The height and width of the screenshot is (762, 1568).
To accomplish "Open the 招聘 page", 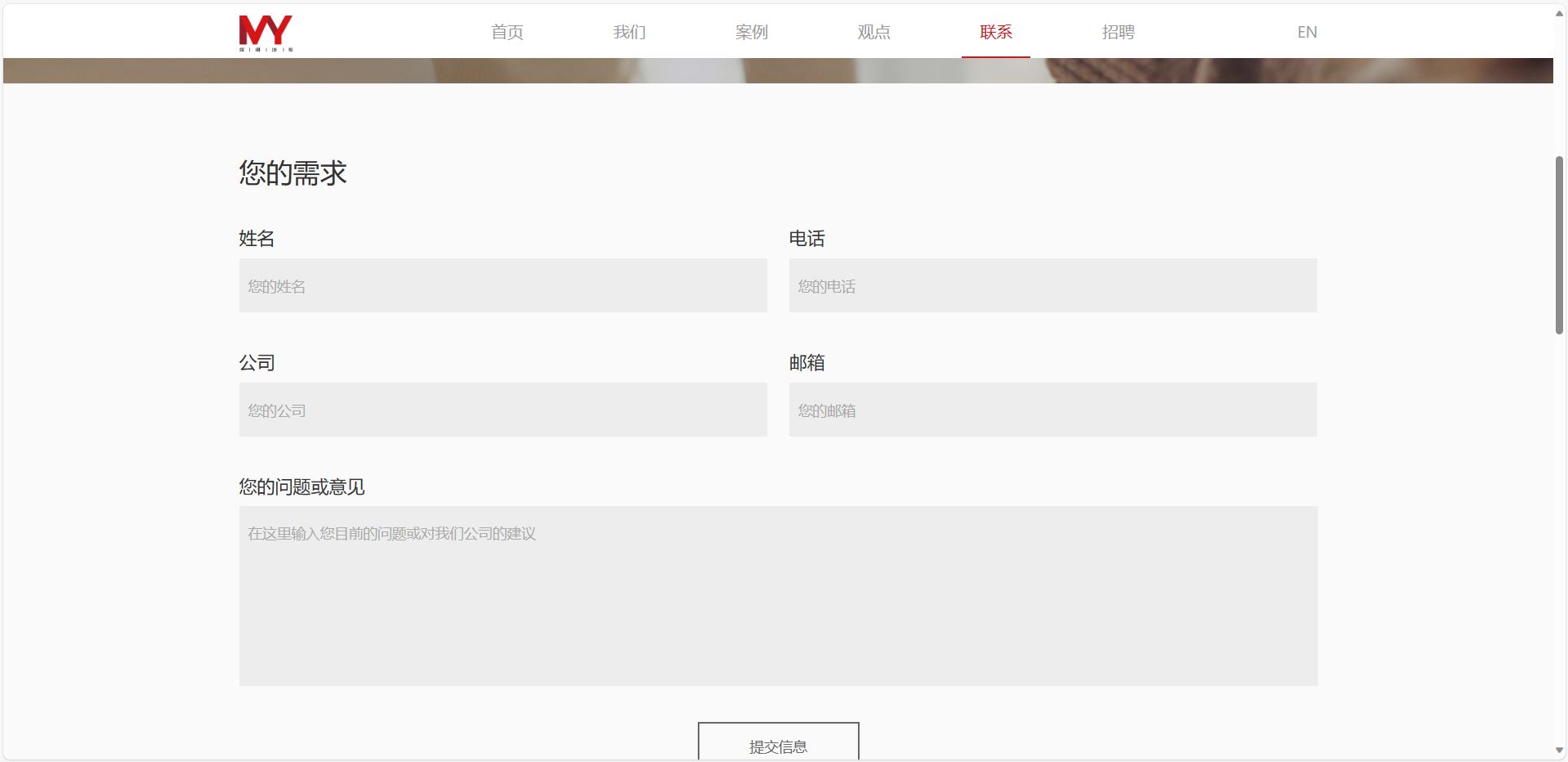I will [x=1118, y=32].
